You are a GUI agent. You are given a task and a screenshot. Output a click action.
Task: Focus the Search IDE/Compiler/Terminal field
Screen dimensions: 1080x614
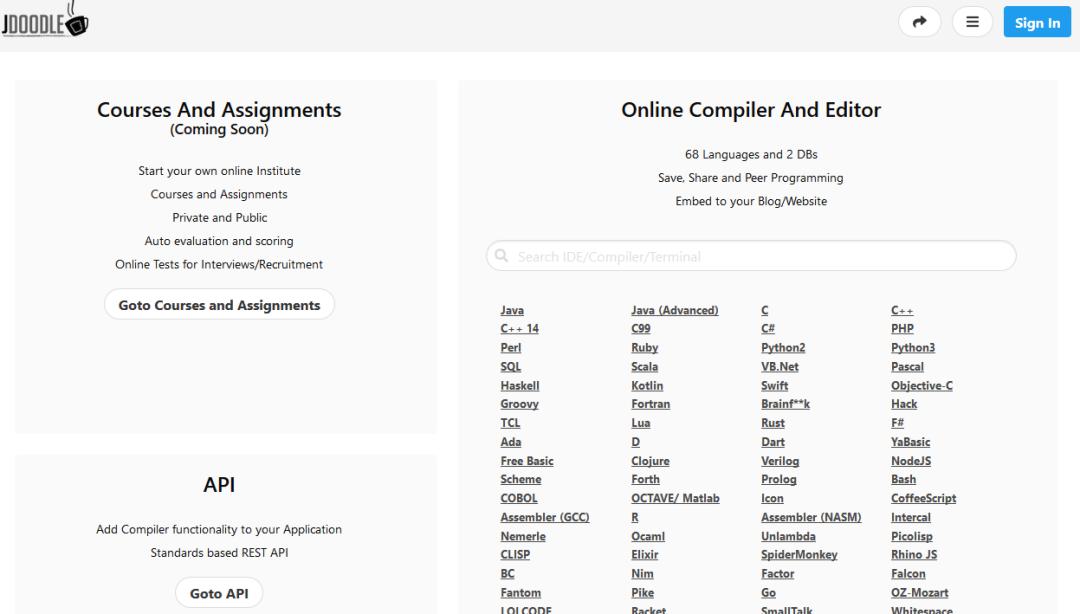(751, 256)
